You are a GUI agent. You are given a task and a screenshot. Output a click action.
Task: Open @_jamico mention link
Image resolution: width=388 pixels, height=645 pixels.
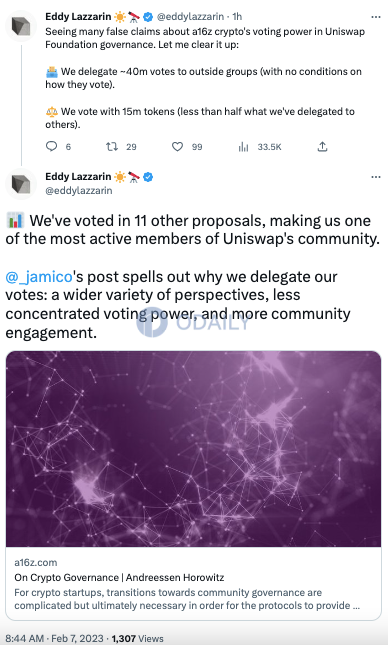coord(39,277)
